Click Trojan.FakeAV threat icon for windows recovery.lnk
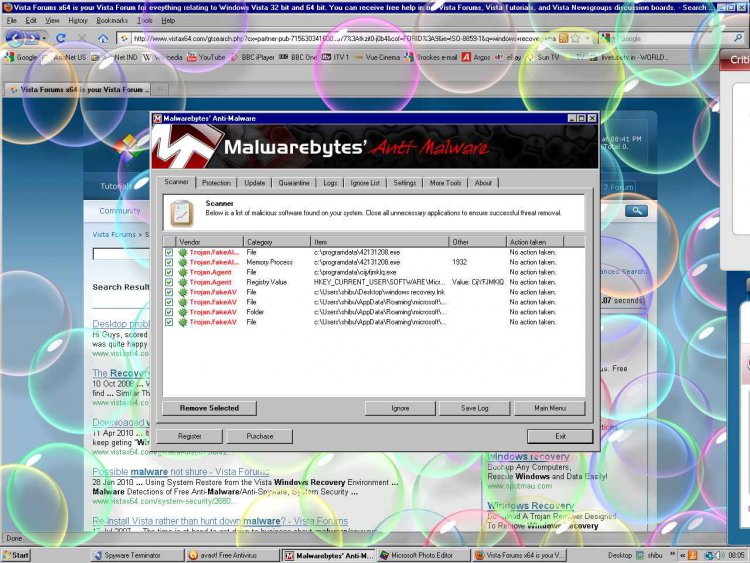The height and width of the screenshot is (563, 750). click(183, 292)
